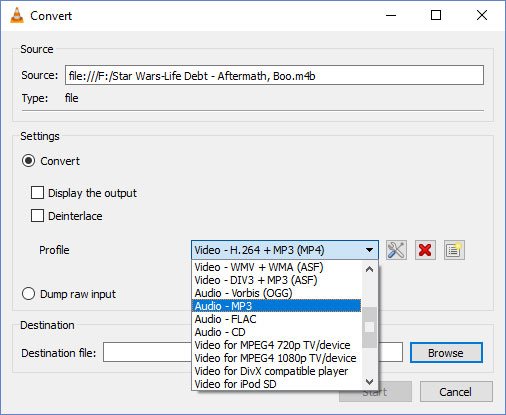
Task: Choose Video - WMV + WMA (ASF) profile
Action: click(x=276, y=267)
